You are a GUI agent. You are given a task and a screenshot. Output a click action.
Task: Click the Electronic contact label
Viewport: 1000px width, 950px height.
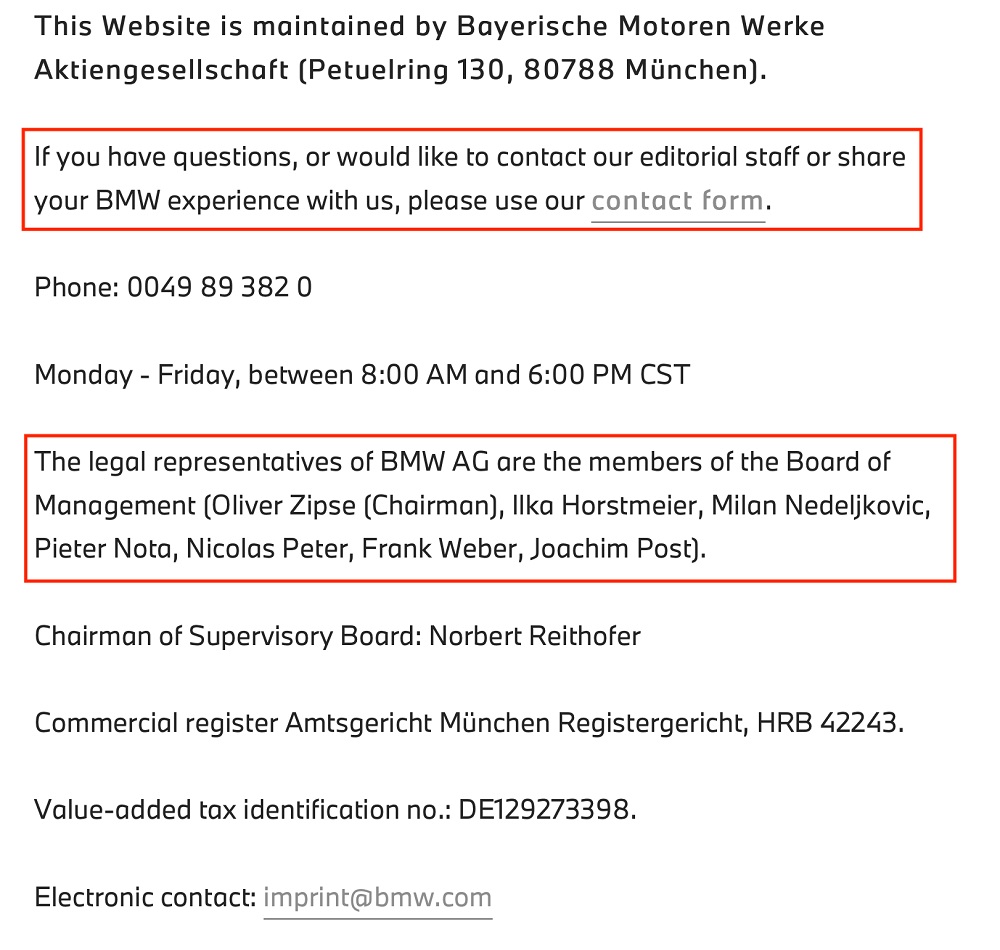tap(145, 898)
